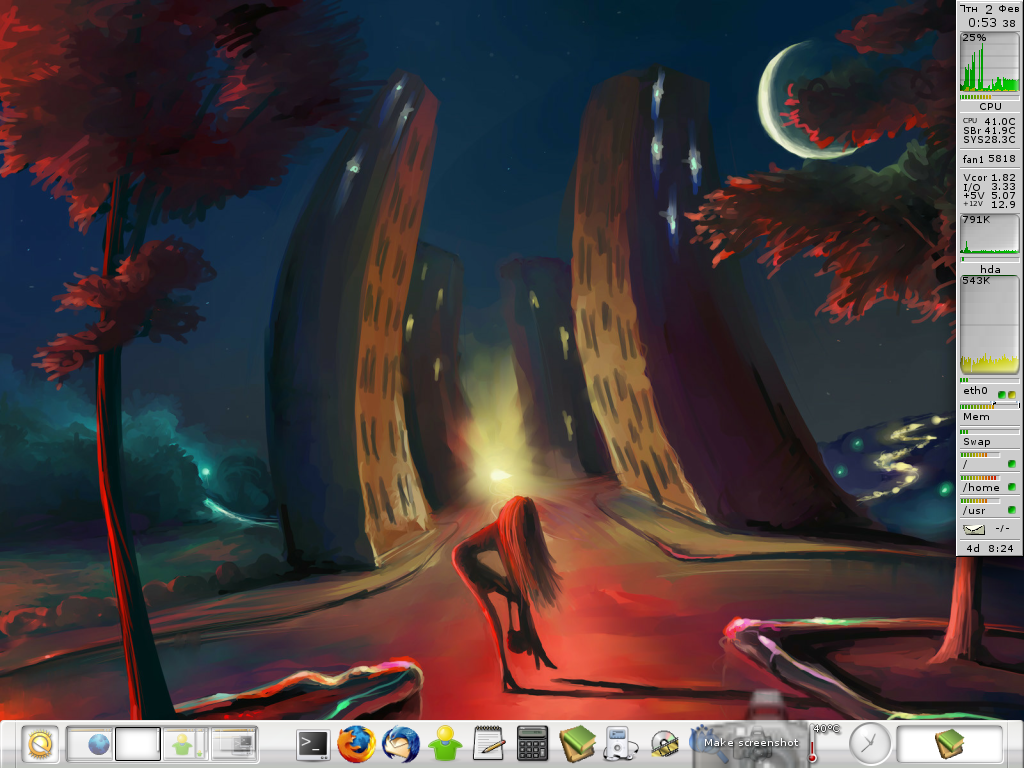Toggle the / filesystem mount LED
This screenshot has width=1024, height=768.
coord(1012,464)
